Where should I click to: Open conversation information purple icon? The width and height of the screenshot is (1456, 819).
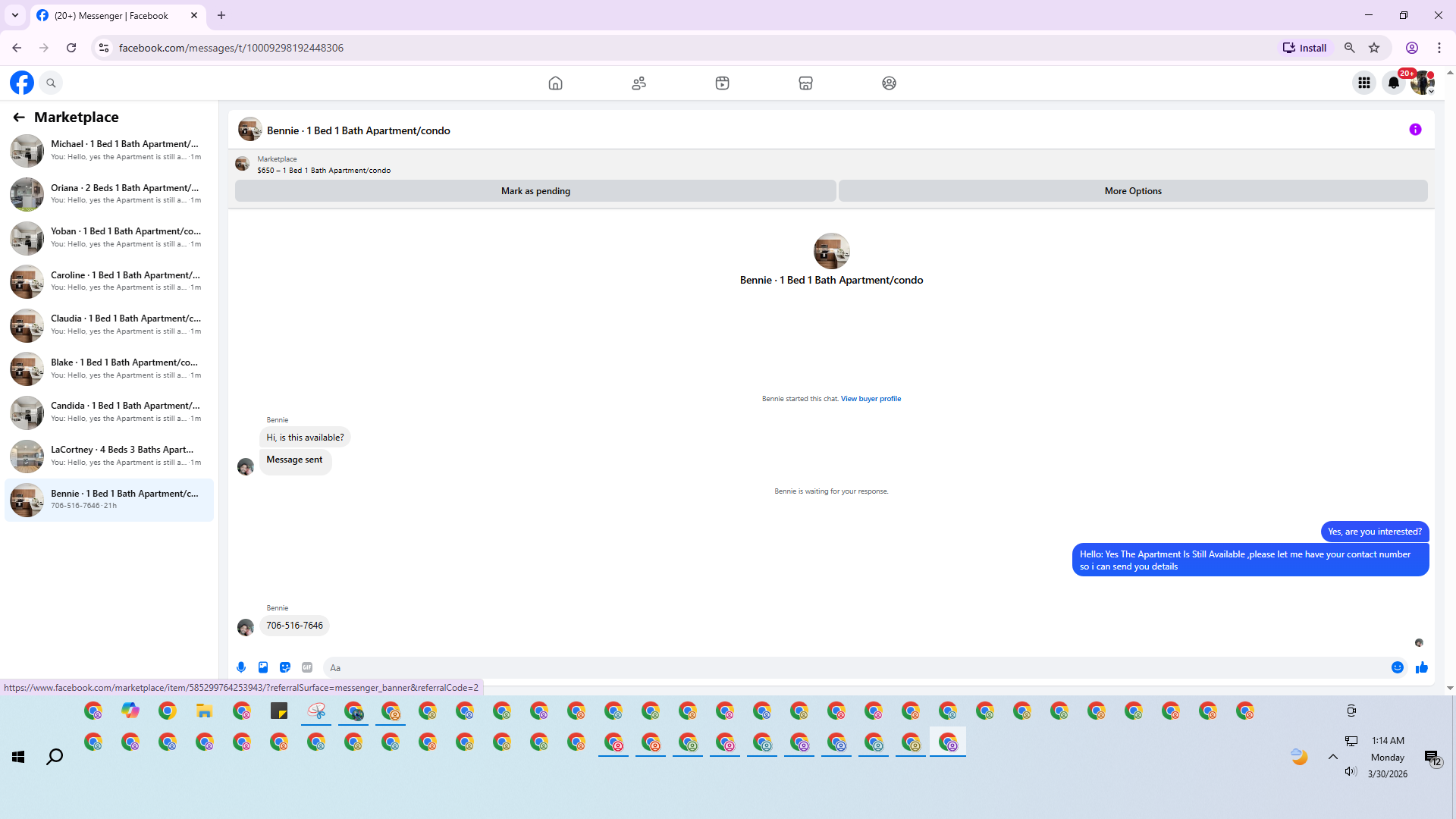1415,130
